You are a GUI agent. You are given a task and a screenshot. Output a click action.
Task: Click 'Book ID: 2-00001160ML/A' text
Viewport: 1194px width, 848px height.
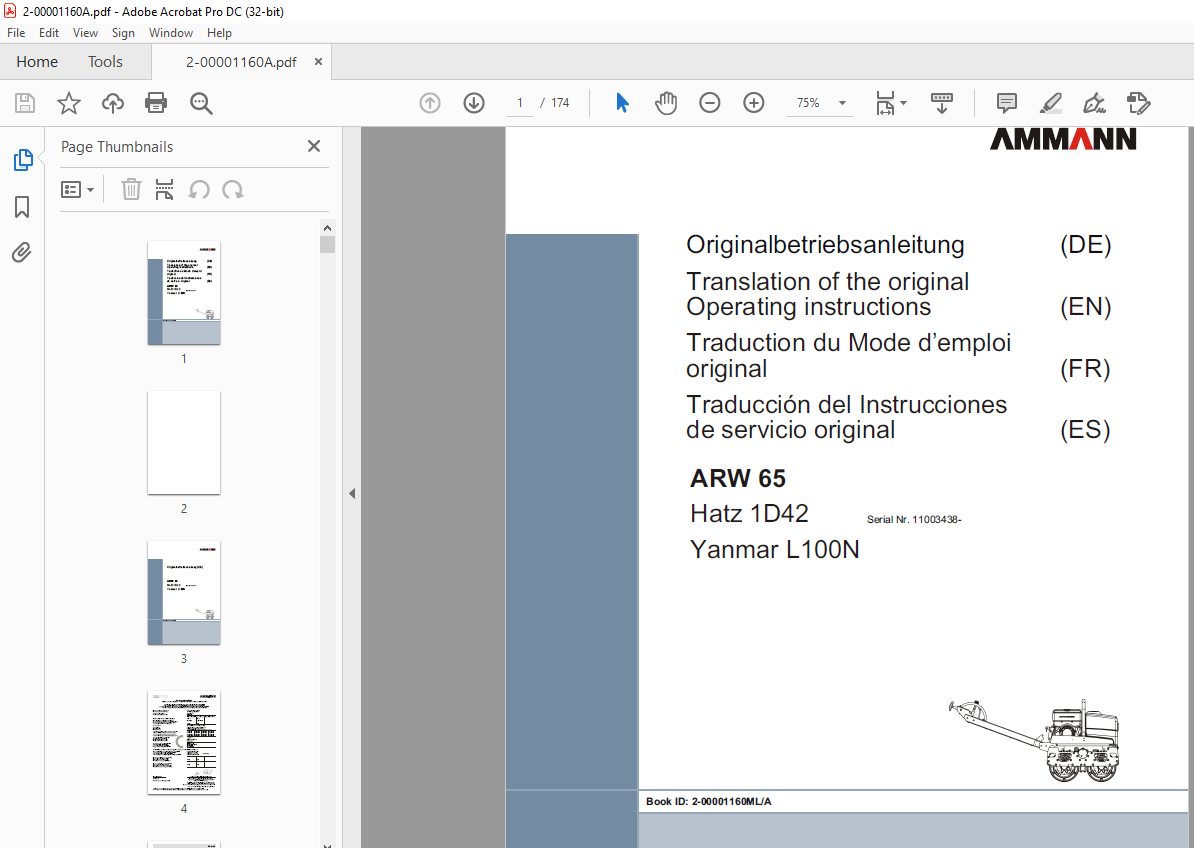(x=708, y=802)
